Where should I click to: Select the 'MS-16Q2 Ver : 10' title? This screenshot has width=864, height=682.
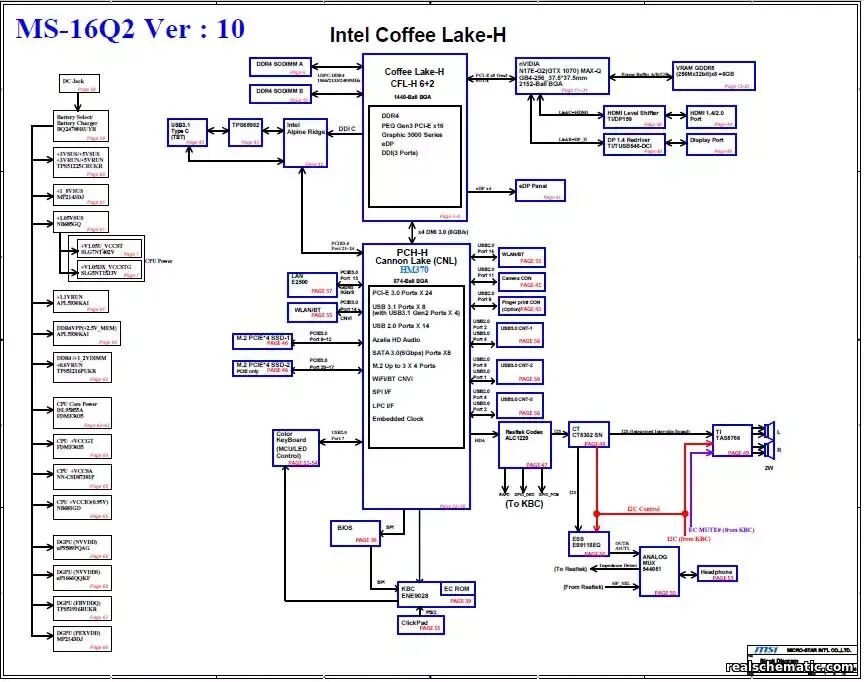[130, 29]
